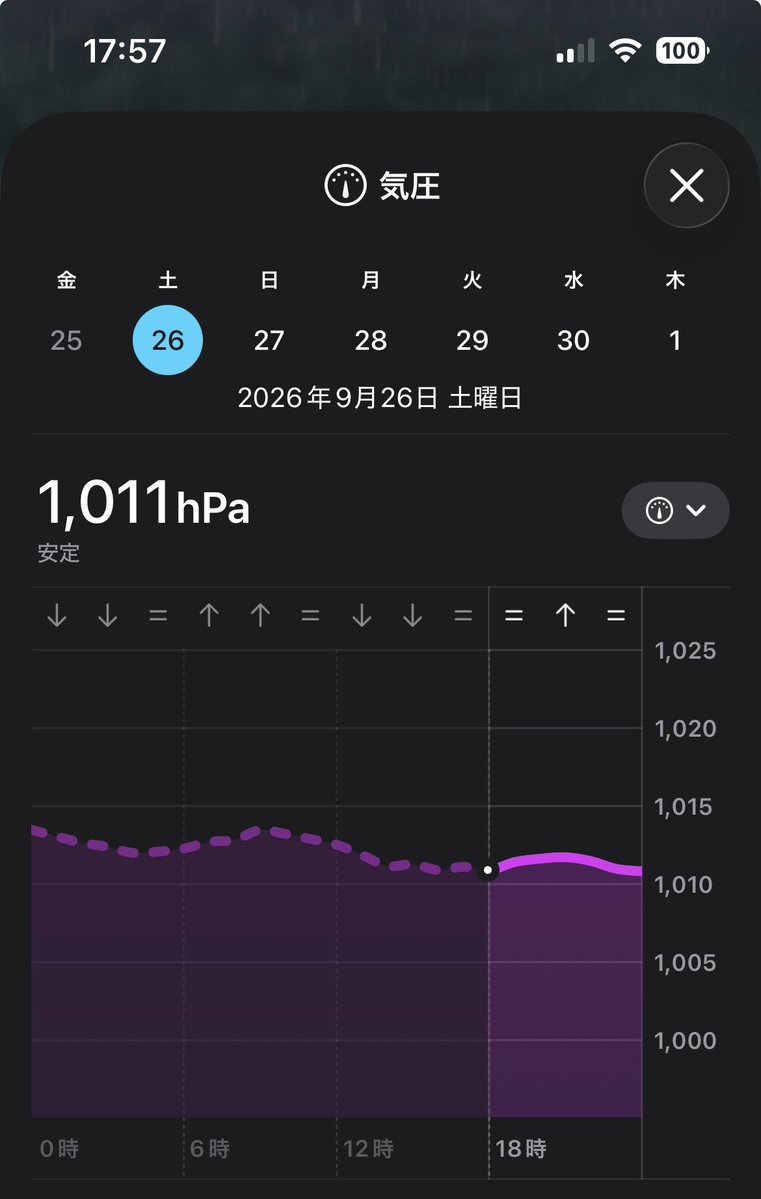Select Saturday the 26th
The height and width of the screenshot is (1199, 761).
coord(168,340)
